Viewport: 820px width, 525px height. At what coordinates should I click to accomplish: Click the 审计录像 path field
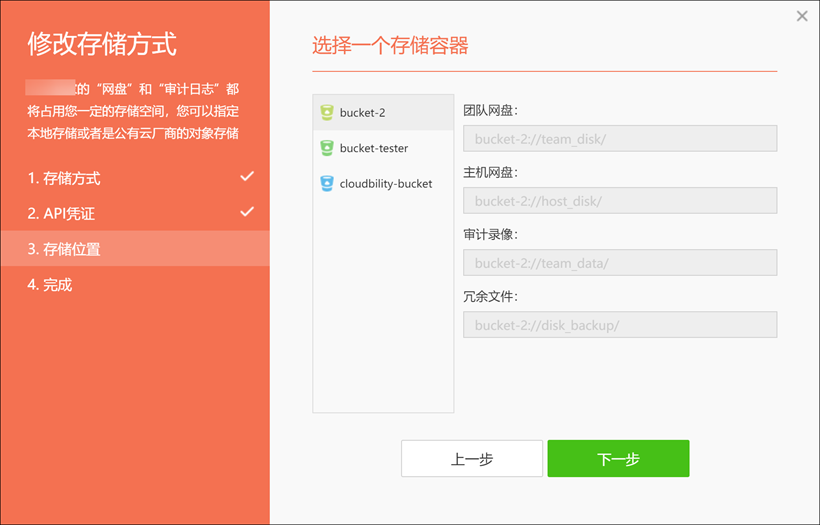[x=620, y=263]
